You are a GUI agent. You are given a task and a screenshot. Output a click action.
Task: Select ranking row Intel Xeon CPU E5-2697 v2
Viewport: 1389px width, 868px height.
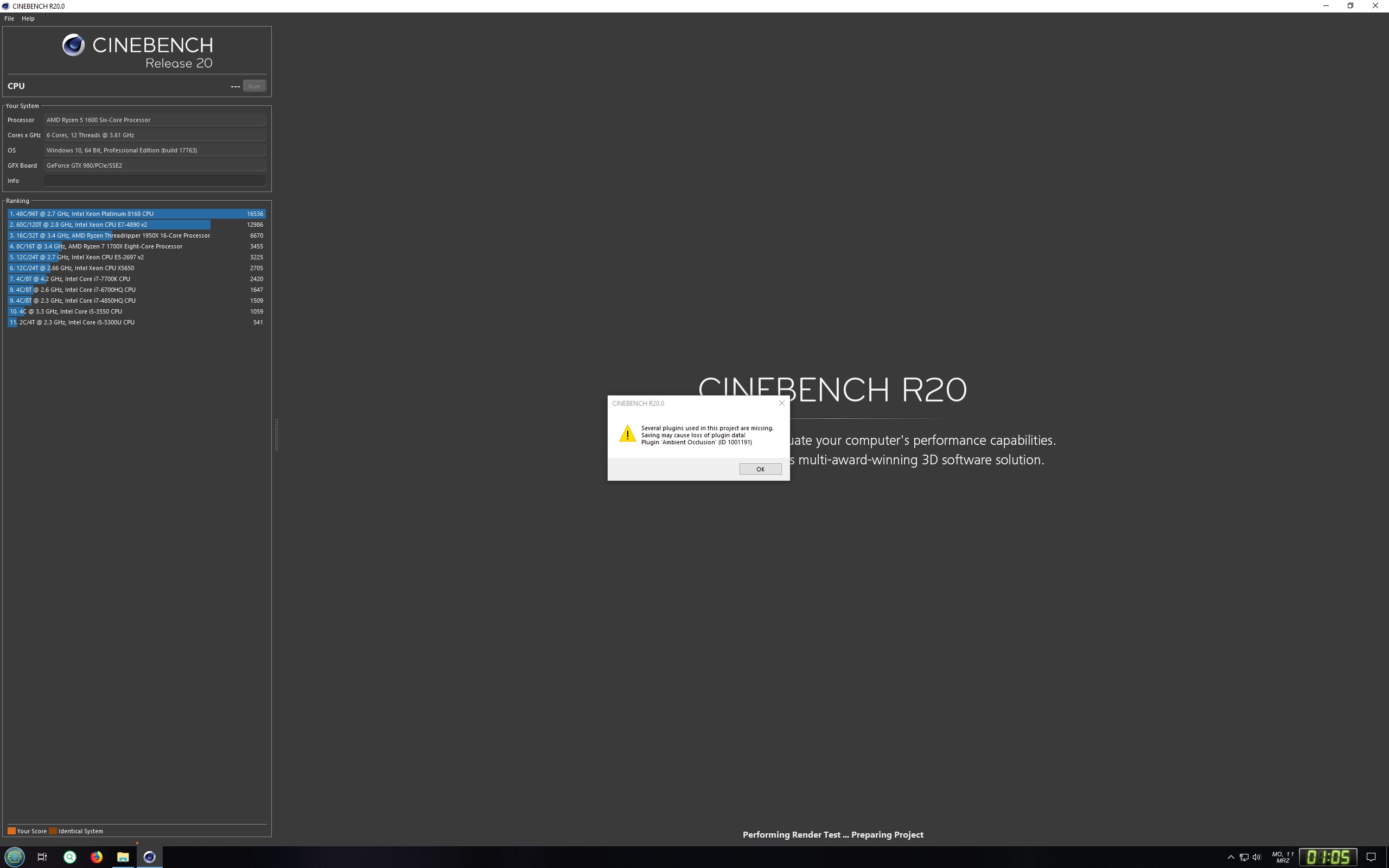point(137,257)
